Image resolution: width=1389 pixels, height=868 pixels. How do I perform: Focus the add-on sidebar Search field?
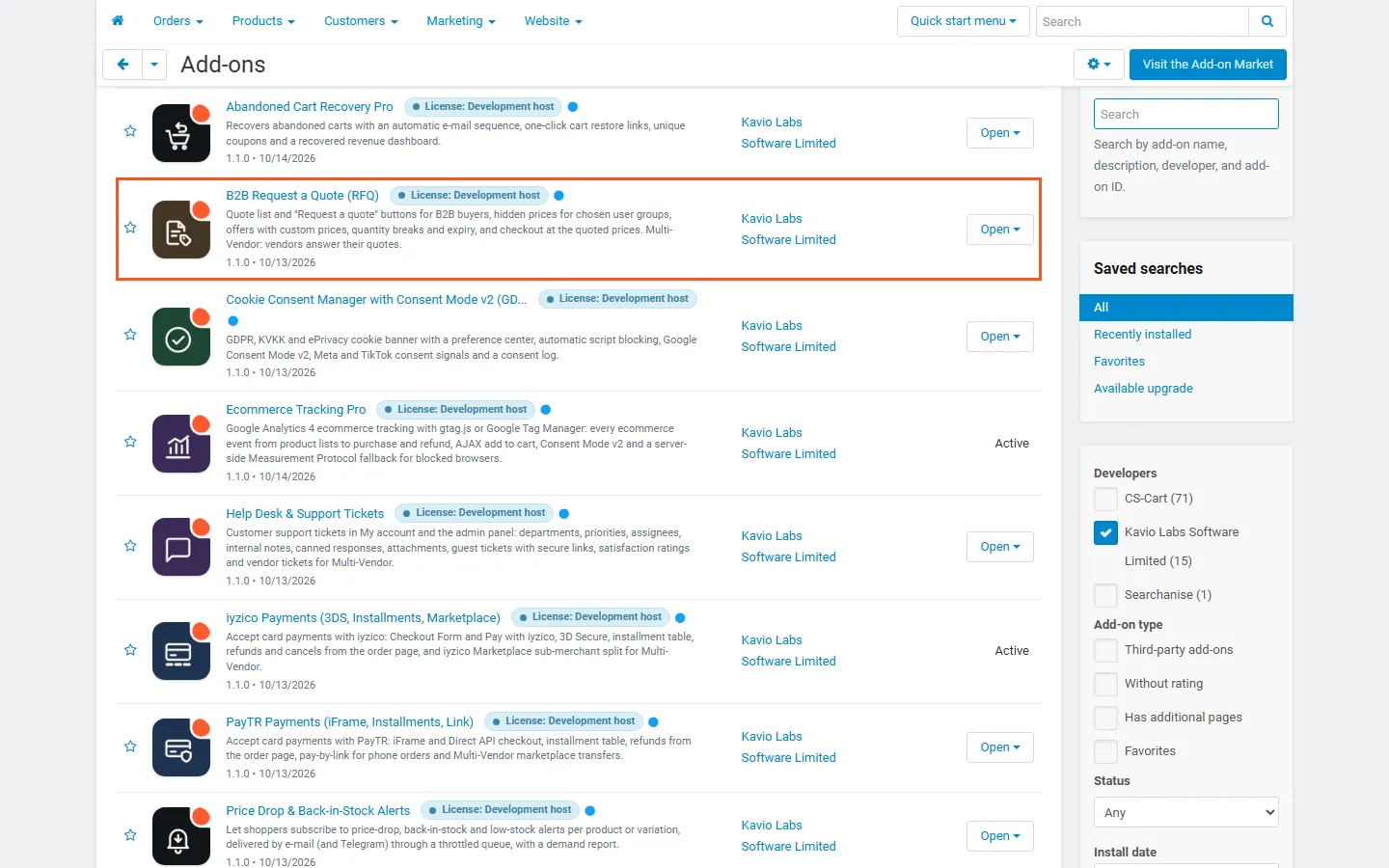tap(1186, 114)
